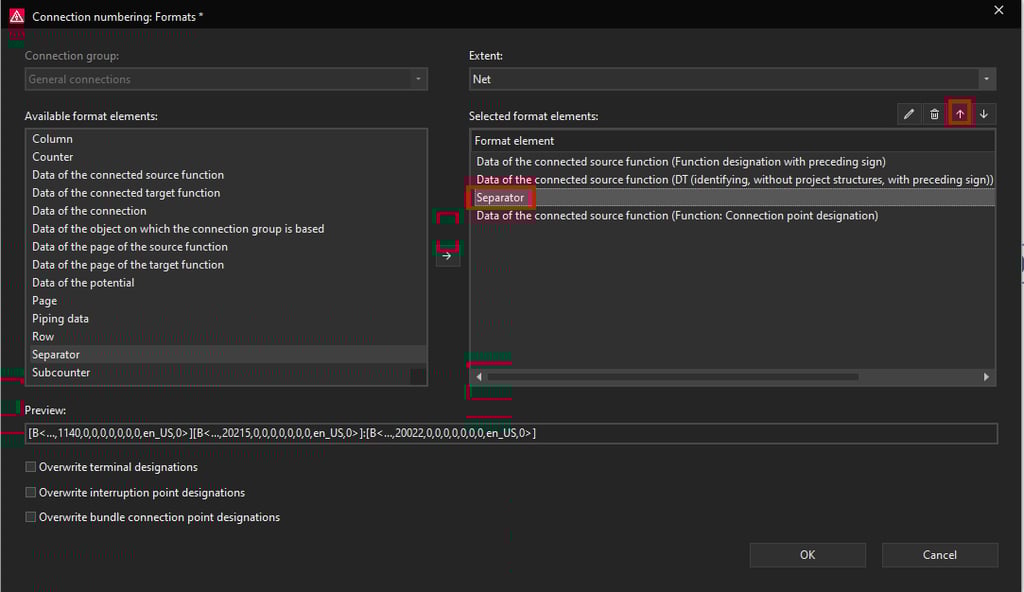Enable Overwrite terminal designations
1024x592 pixels.
tap(31, 467)
